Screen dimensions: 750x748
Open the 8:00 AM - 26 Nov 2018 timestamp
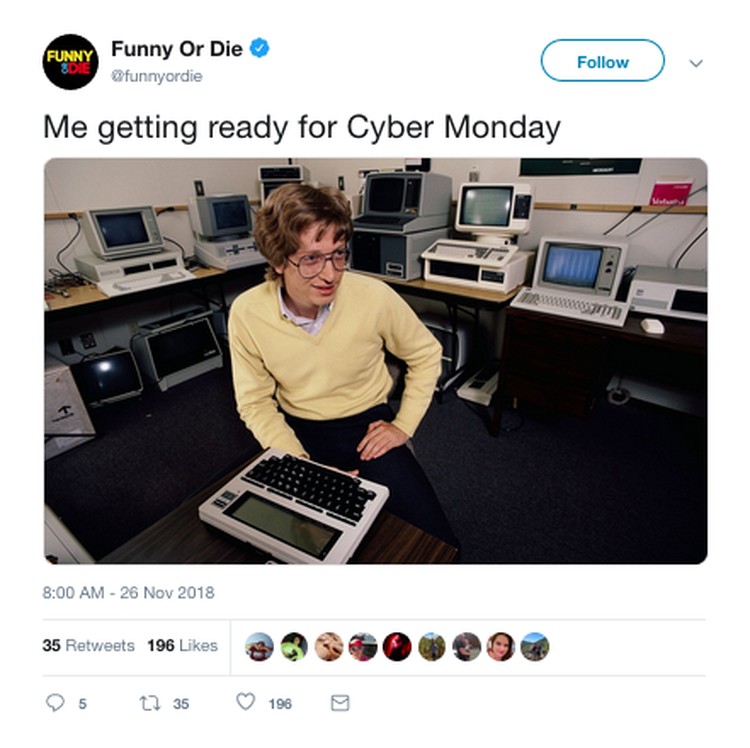point(128,593)
